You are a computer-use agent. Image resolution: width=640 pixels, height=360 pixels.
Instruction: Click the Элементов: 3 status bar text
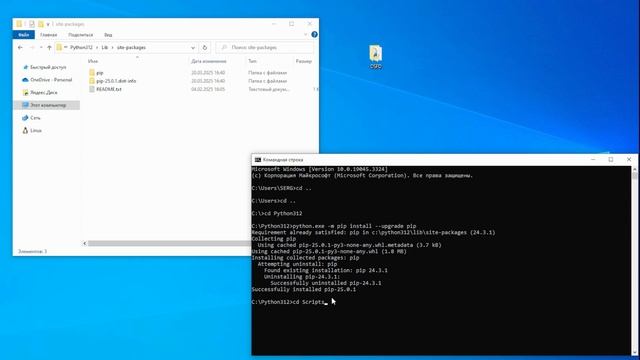[x=33, y=251]
